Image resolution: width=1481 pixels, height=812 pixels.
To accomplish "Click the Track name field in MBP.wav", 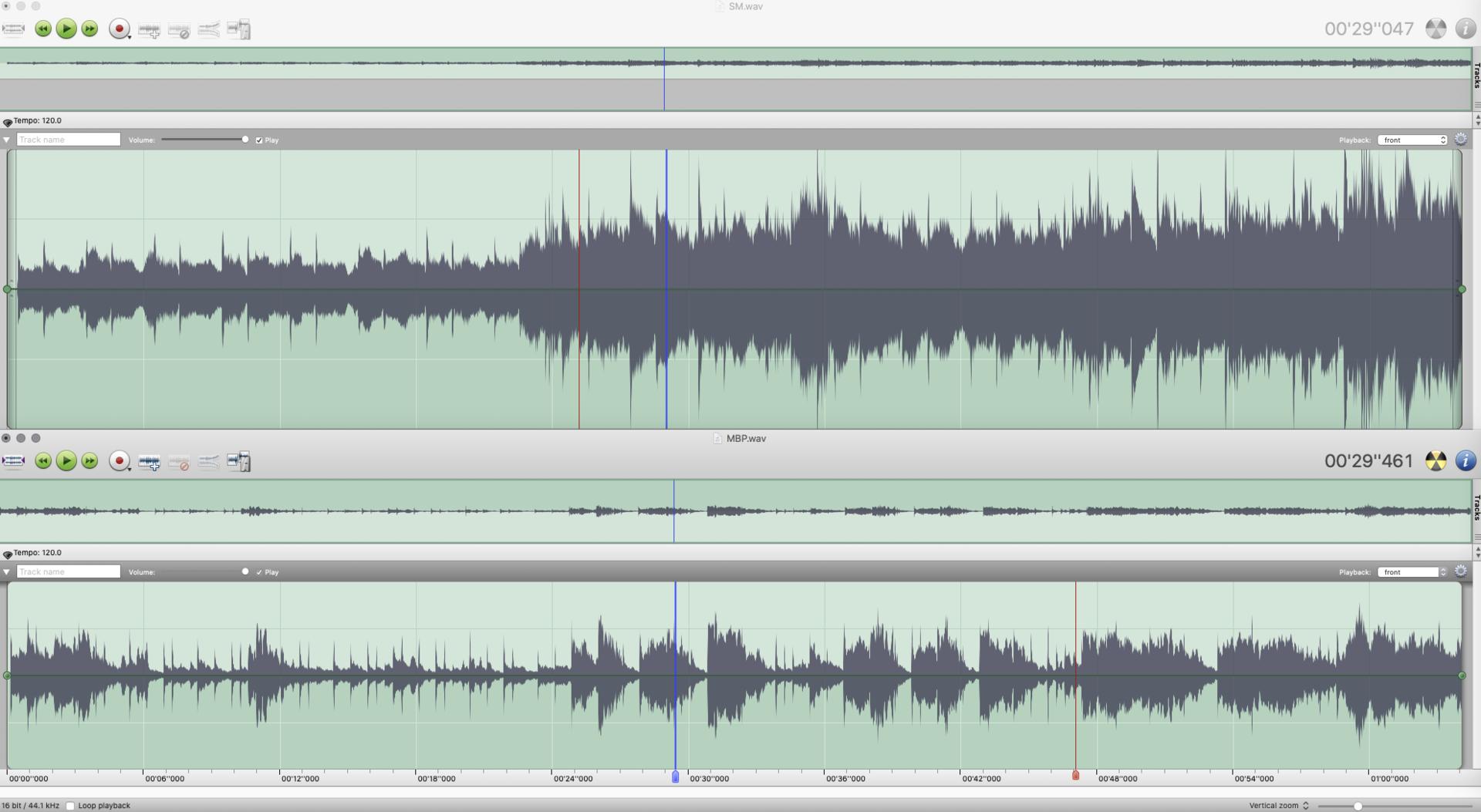I will pyautogui.click(x=69, y=571).
